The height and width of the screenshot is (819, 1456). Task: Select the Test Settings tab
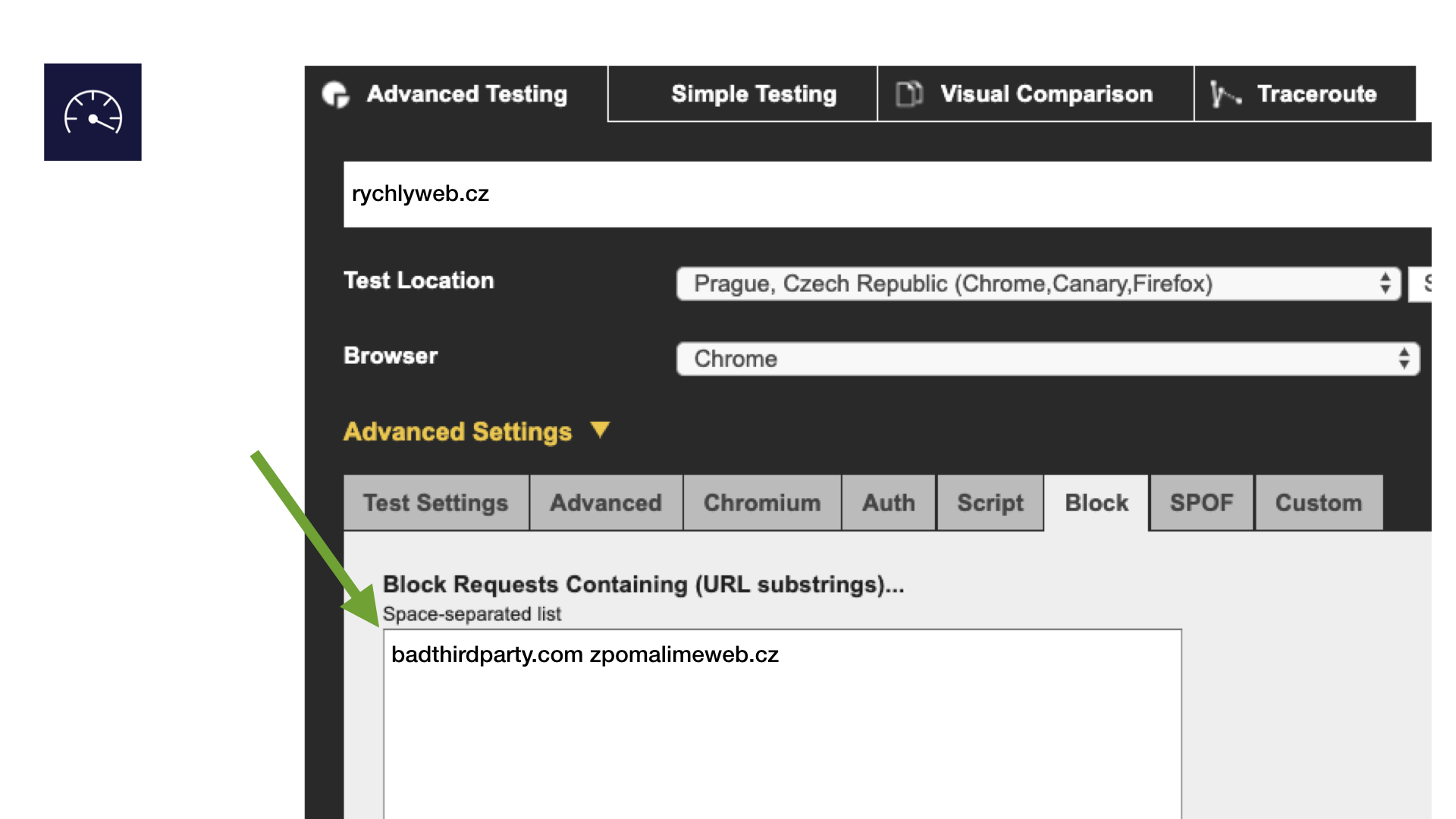click(x=435, y=503)
